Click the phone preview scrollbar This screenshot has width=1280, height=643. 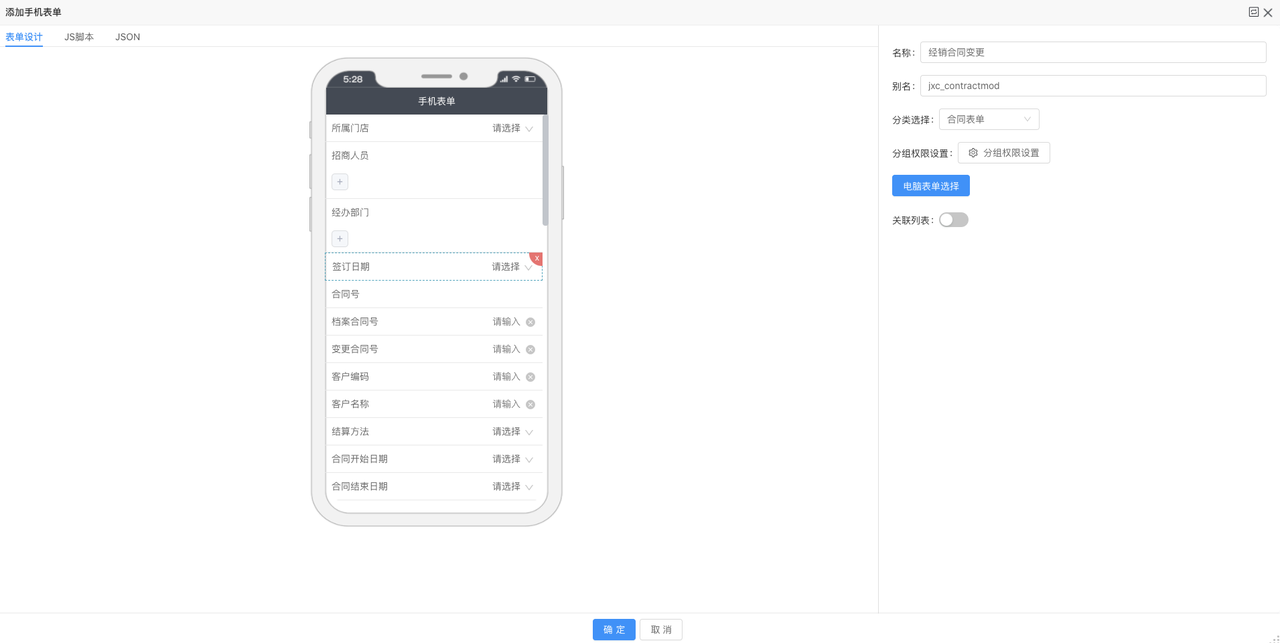tap(545, 170)
